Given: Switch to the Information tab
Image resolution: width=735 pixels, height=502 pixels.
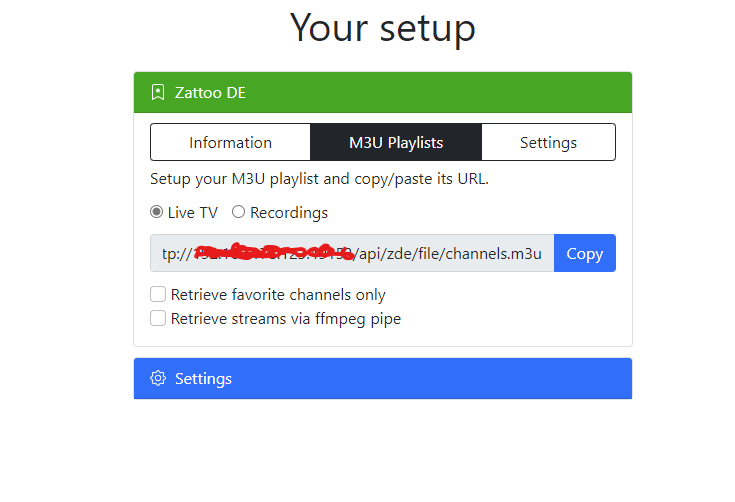Looking at the screenshot, I should (230, 142).
